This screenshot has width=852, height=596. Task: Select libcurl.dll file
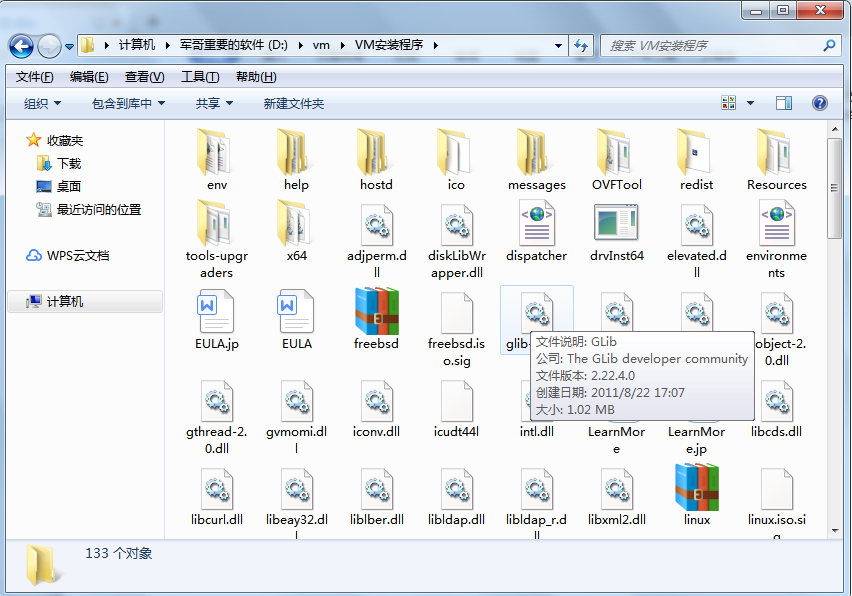[x=216, y=497]
